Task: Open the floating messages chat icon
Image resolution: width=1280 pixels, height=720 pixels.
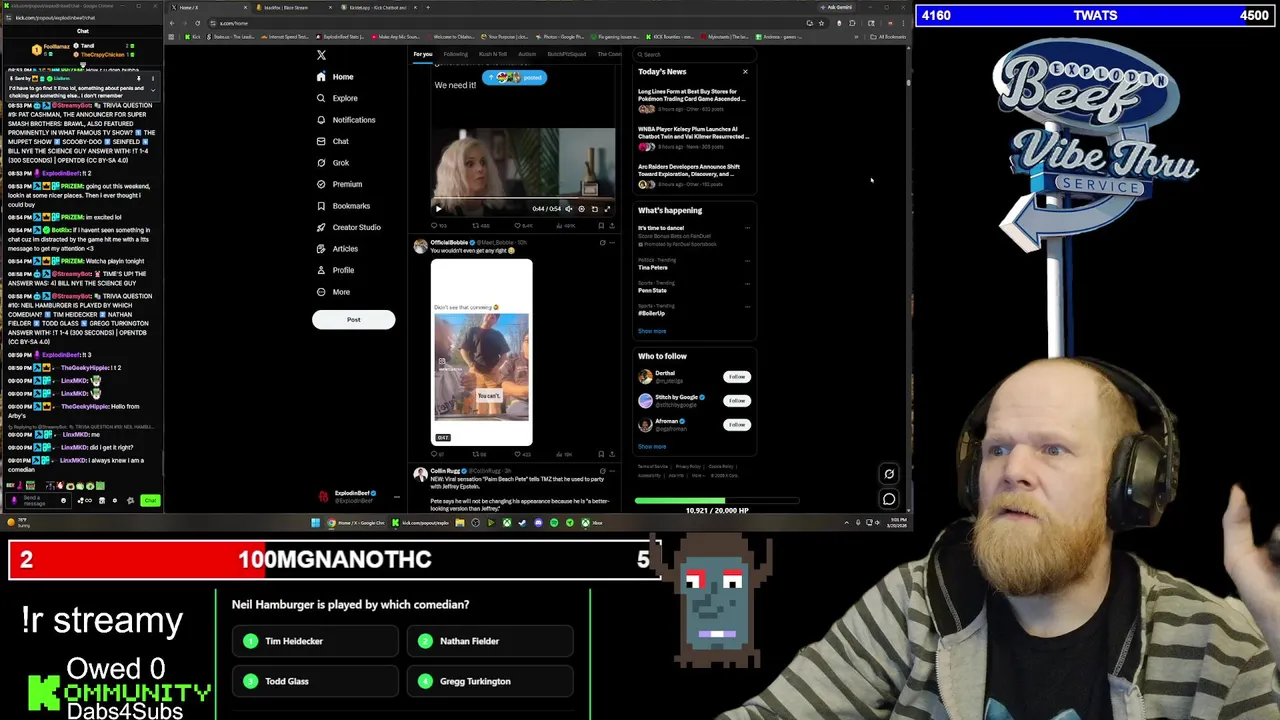Action: pos(889,498)
